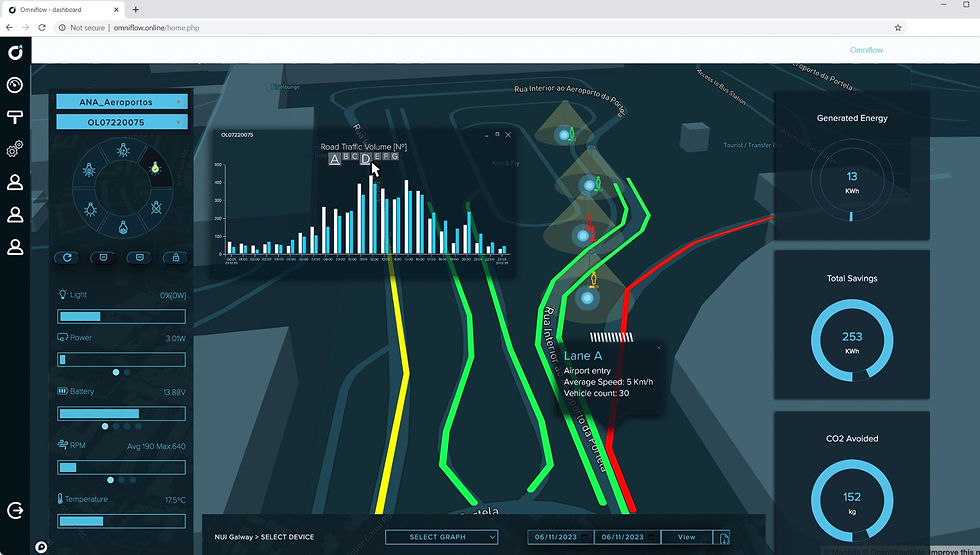Click the second screen icon button beside lock
Screen dimensions: 980x555
139,258
